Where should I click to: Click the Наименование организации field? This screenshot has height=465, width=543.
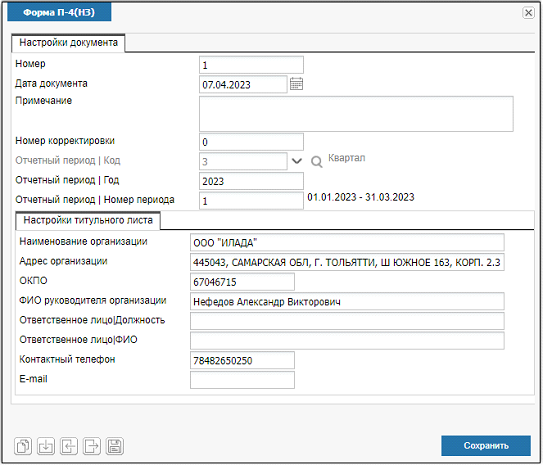pos(347,242)
